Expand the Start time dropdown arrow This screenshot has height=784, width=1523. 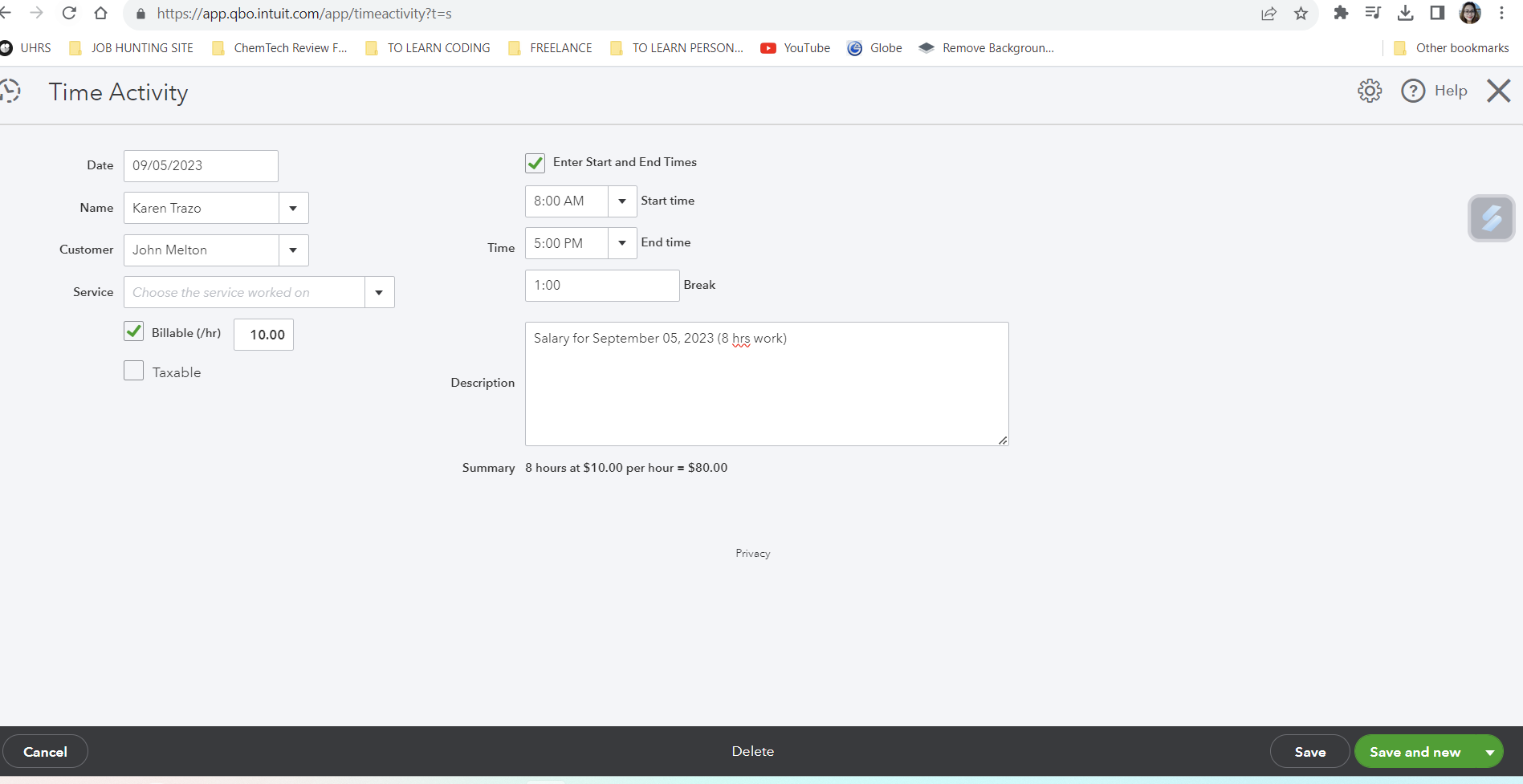tap(623, 201)
